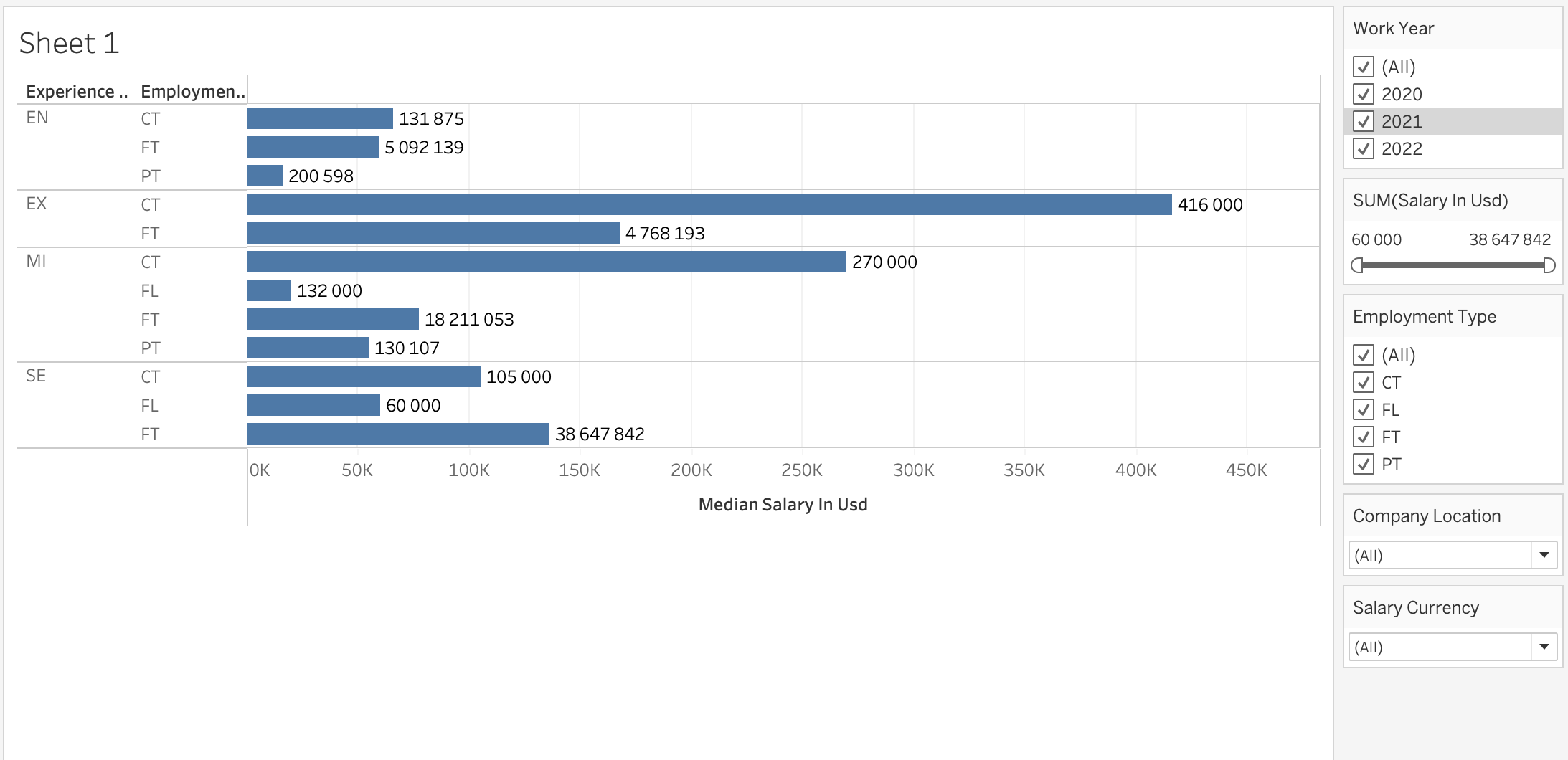The height and width of the screenshot is (760, 1568).
Task: Click the Experience column header
Action: tap(77, 92)
